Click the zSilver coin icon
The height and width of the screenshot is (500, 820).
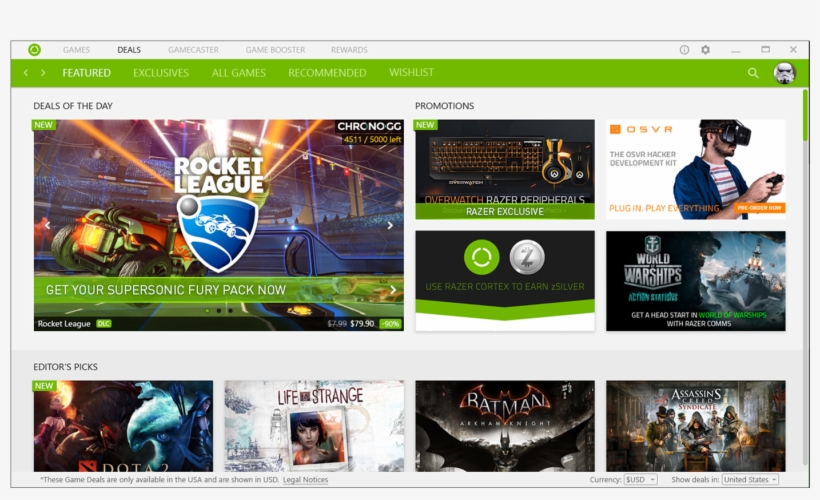[x=527, y=257]
